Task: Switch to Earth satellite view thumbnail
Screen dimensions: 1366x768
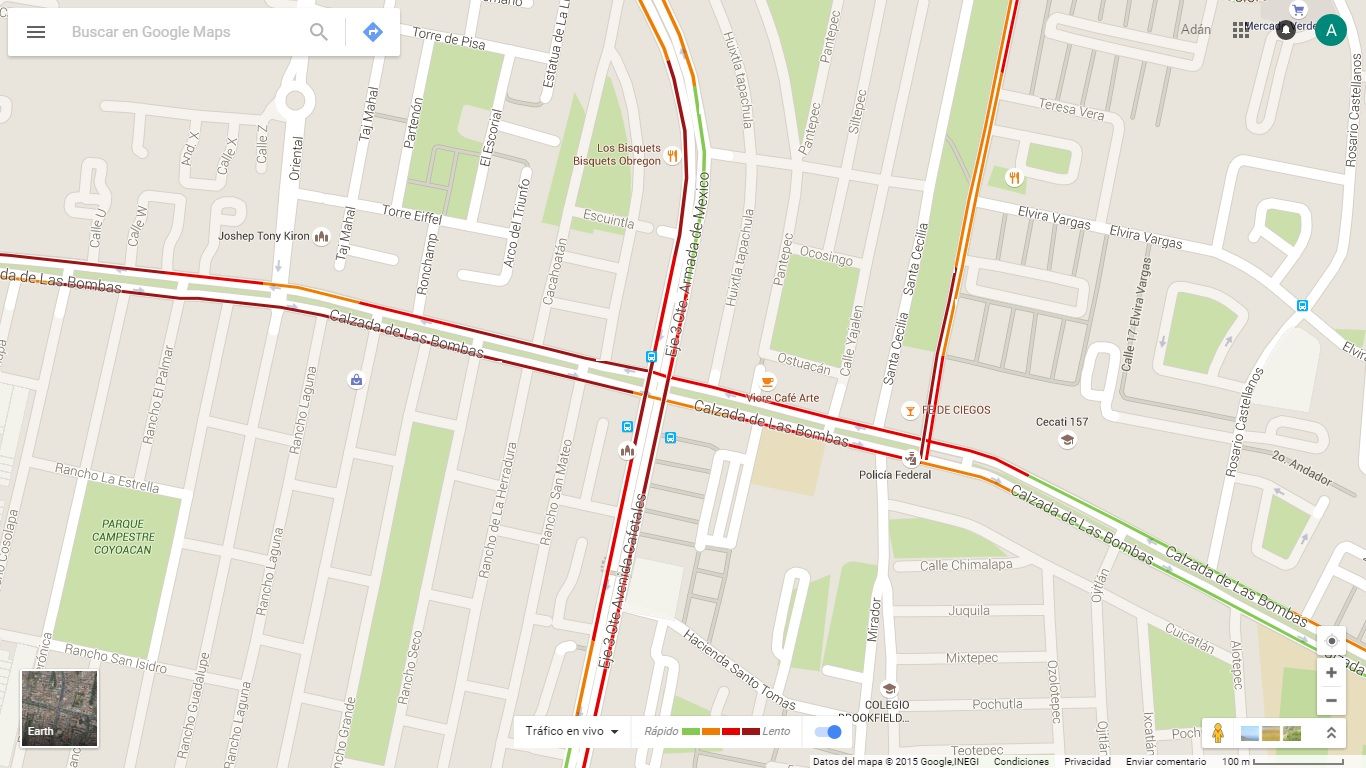Action: point(60,708)
